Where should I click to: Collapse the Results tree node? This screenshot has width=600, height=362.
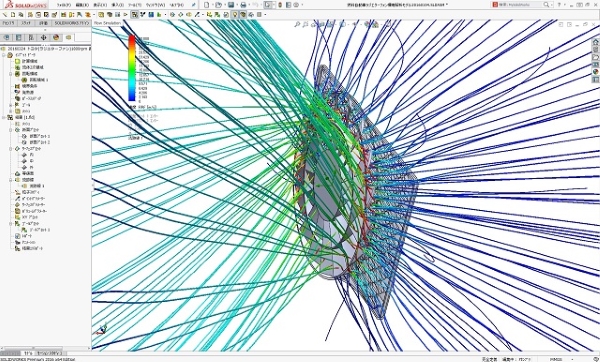coord(4,117)
